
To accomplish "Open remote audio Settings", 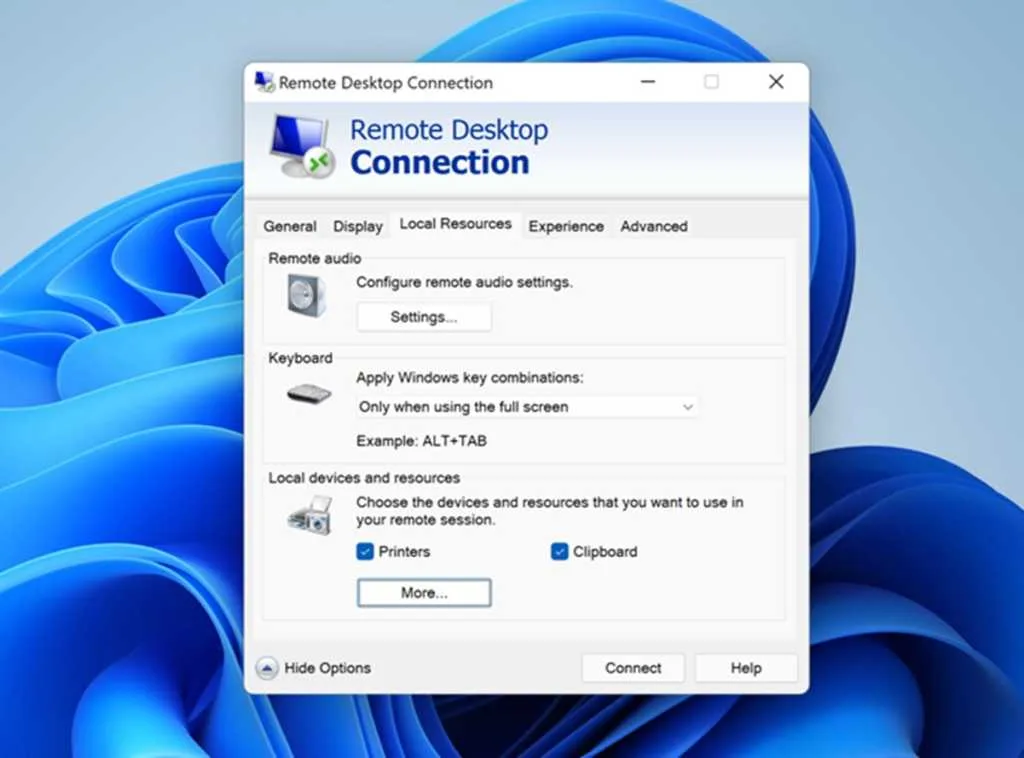I will [x=423, y=317].
